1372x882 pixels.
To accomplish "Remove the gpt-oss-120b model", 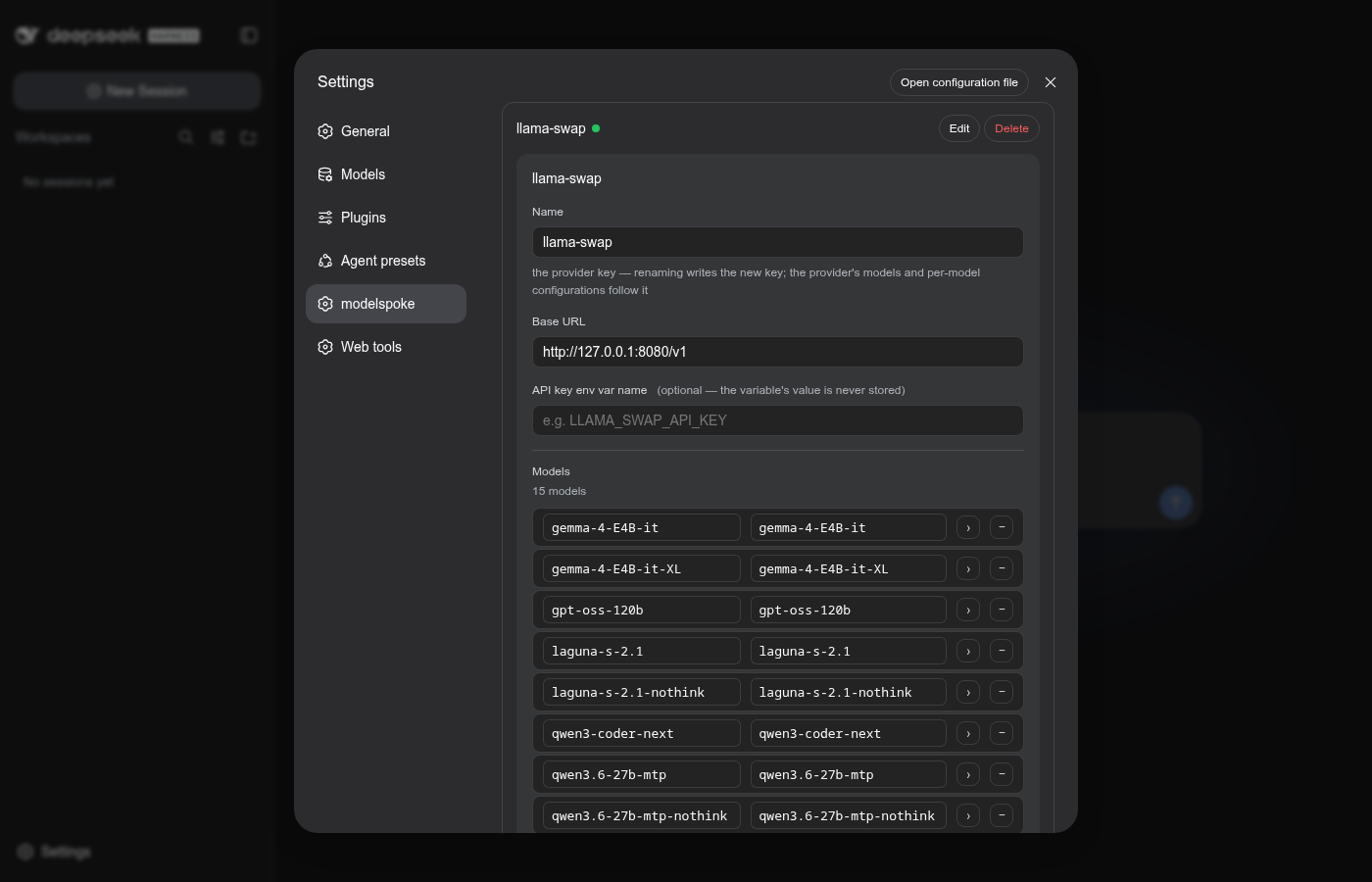I will click(1002, 610).
